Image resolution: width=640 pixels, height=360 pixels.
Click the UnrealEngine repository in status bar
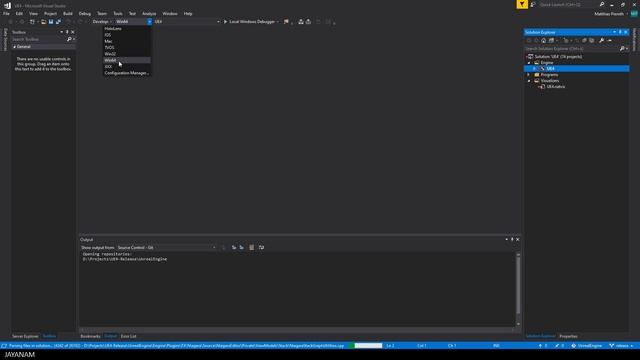click(x=587, y=346)
